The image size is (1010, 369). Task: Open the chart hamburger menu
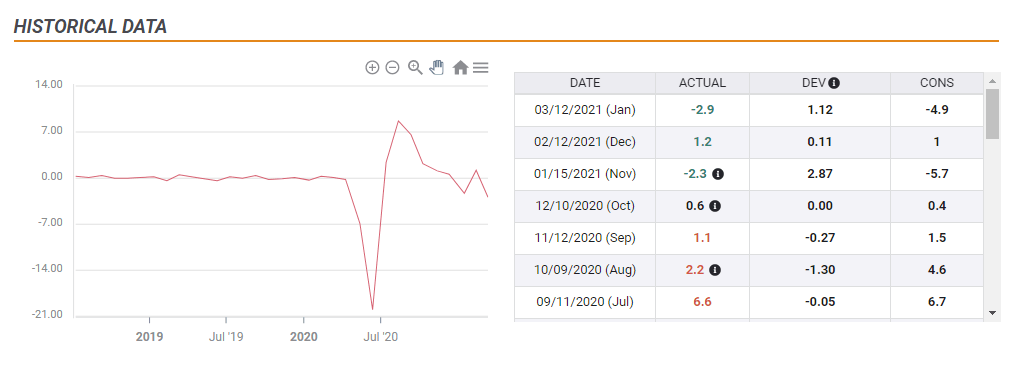click(x=481, y=68)
